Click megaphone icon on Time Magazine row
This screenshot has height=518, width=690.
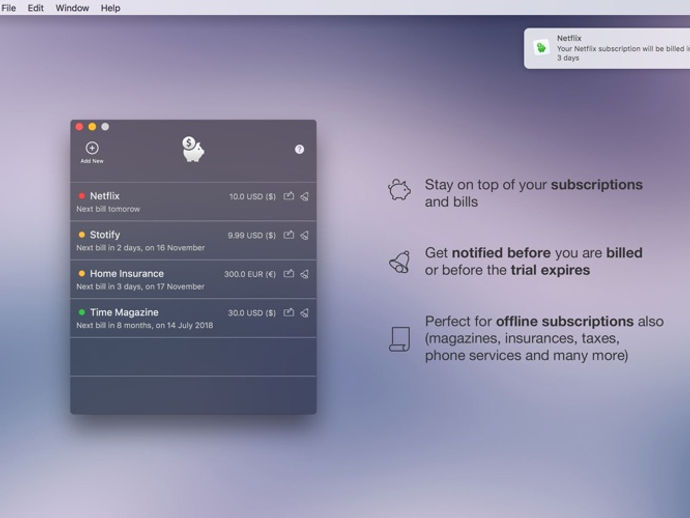305,312
